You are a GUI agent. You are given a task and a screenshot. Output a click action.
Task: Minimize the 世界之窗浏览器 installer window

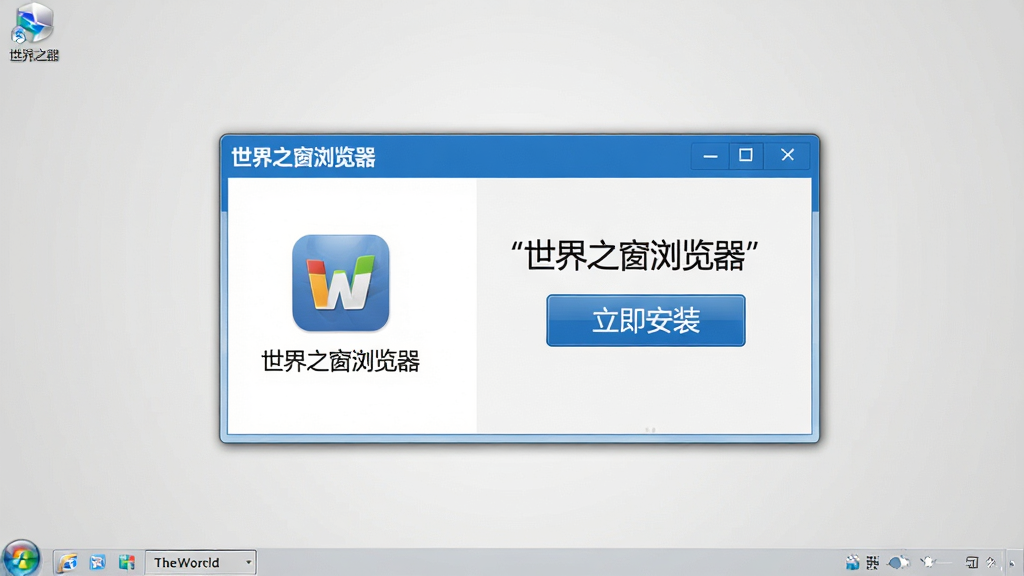point(710,156)
